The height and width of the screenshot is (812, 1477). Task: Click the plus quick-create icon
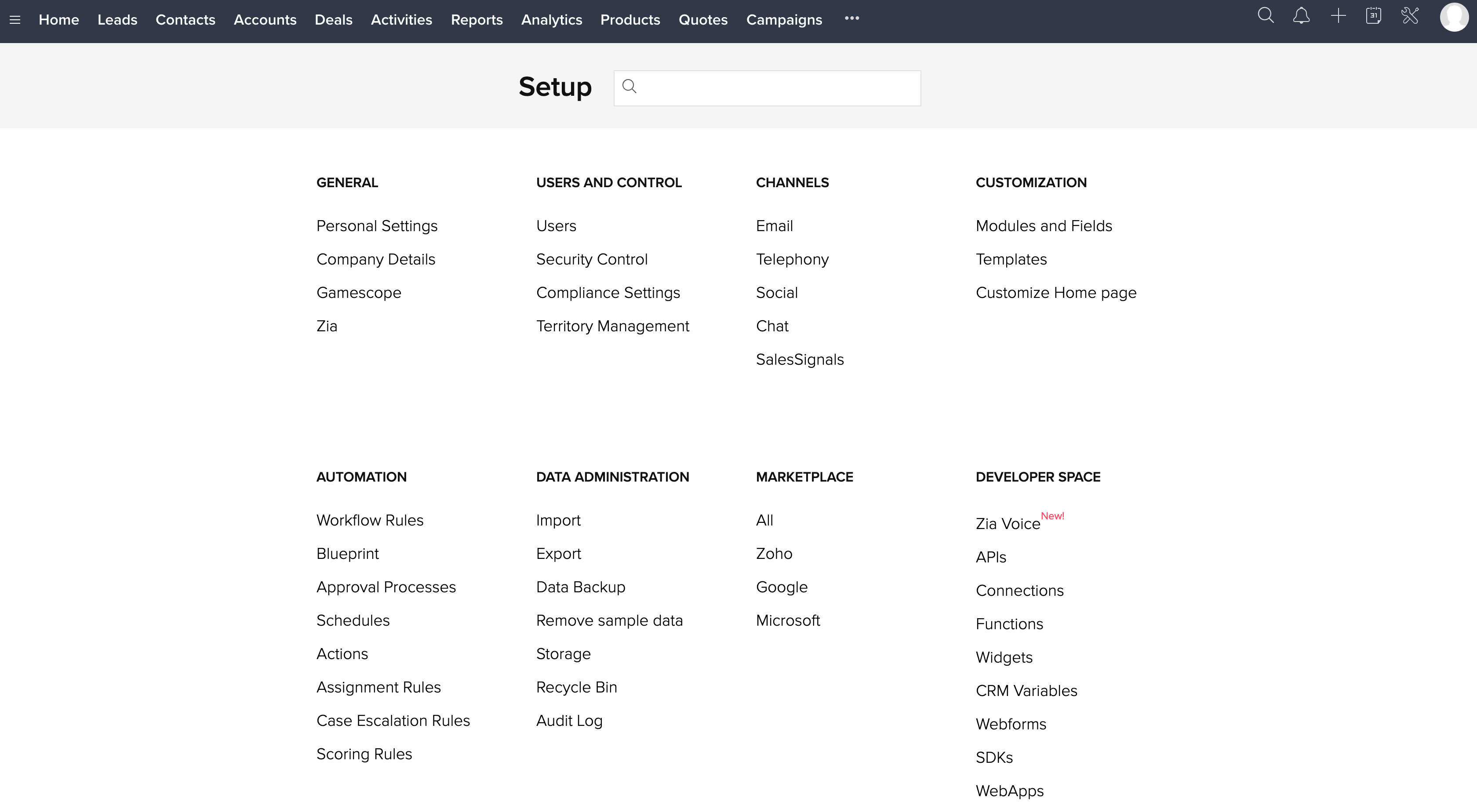tap(1338, 16)
